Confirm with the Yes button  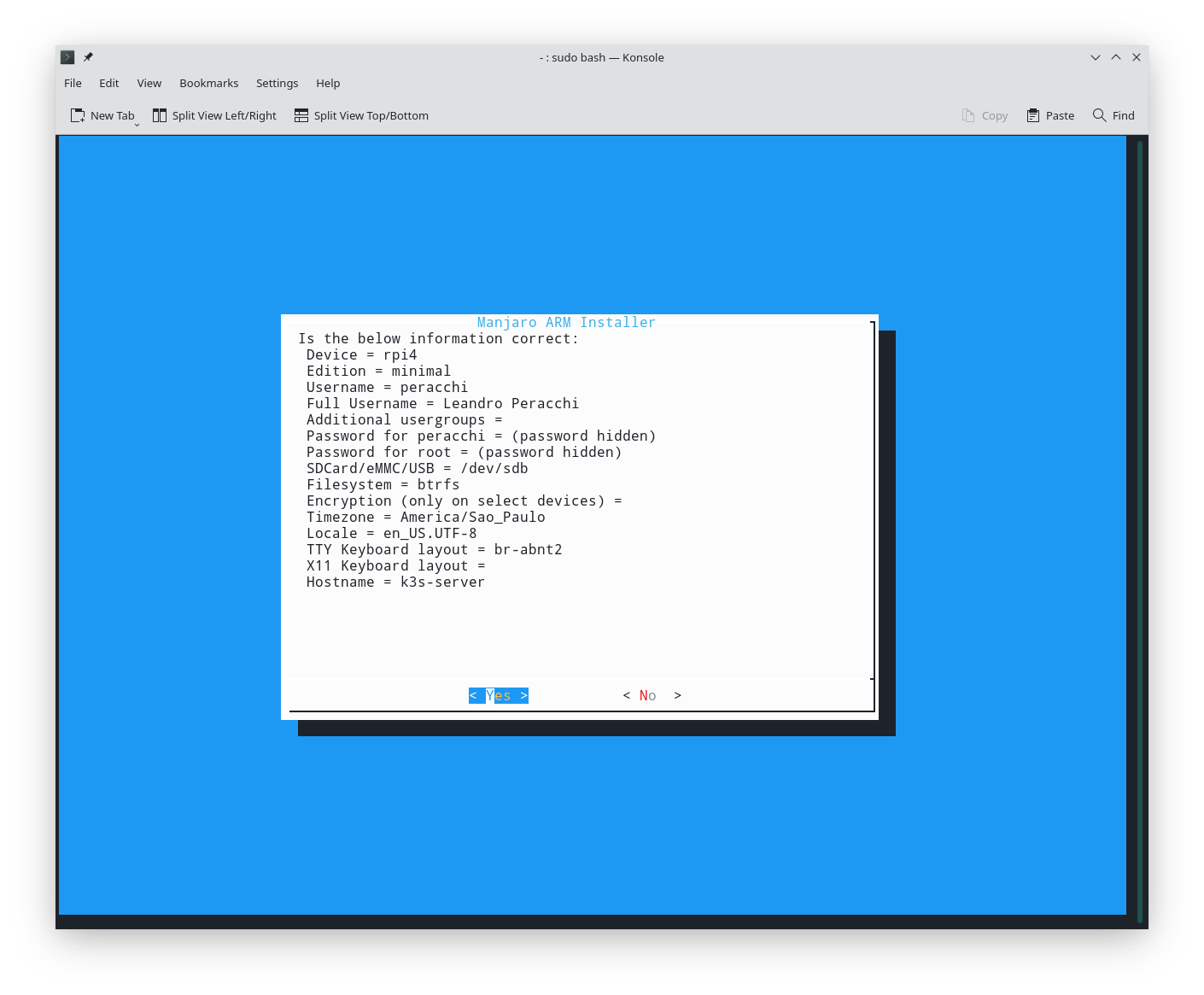[499, 695]
